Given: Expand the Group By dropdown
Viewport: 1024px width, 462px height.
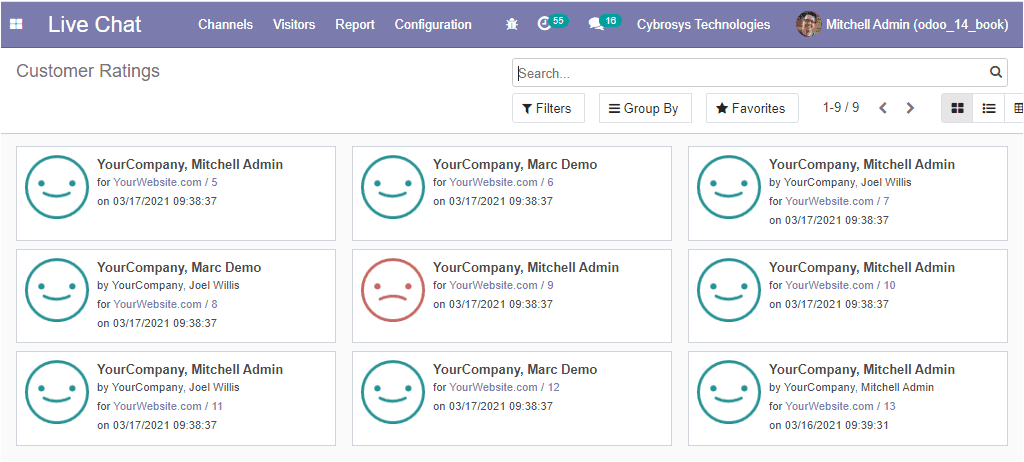Looking at the screenshot, I should [644, 108].
